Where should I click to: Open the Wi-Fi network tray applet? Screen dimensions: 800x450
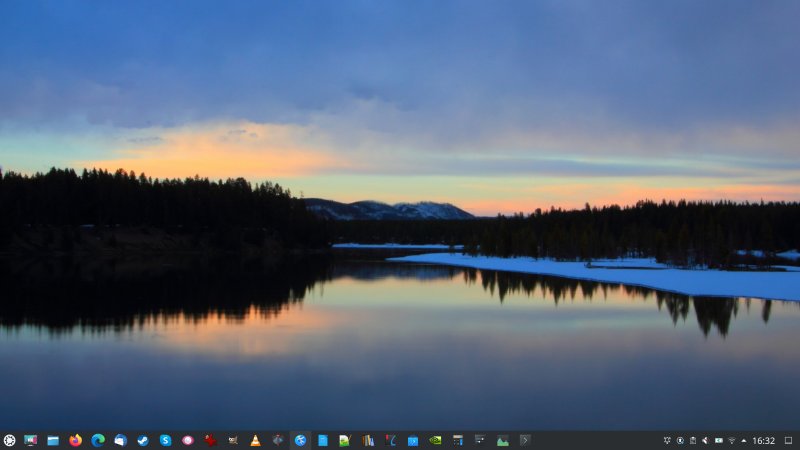click(x=732, y=440)
